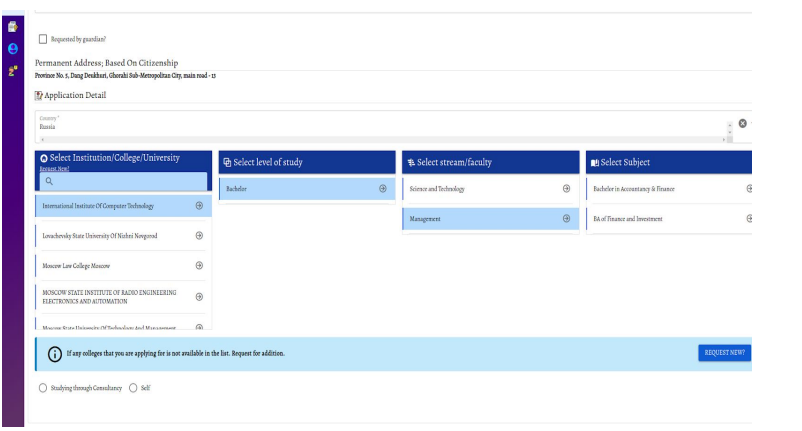
Task: Click the Request New link under institution header
Action: pyautogui.click(x=54, y=169)
